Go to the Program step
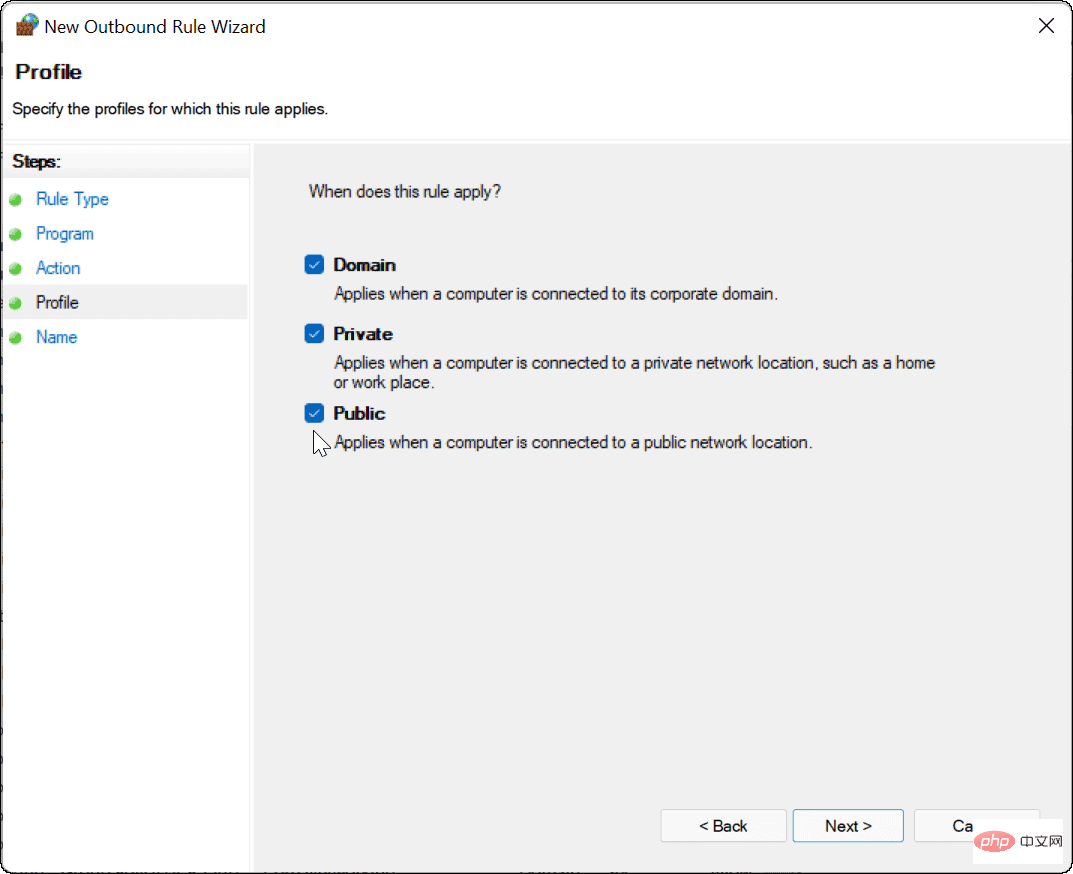This screenshot has height=874, width=1073. click(64, 233)
